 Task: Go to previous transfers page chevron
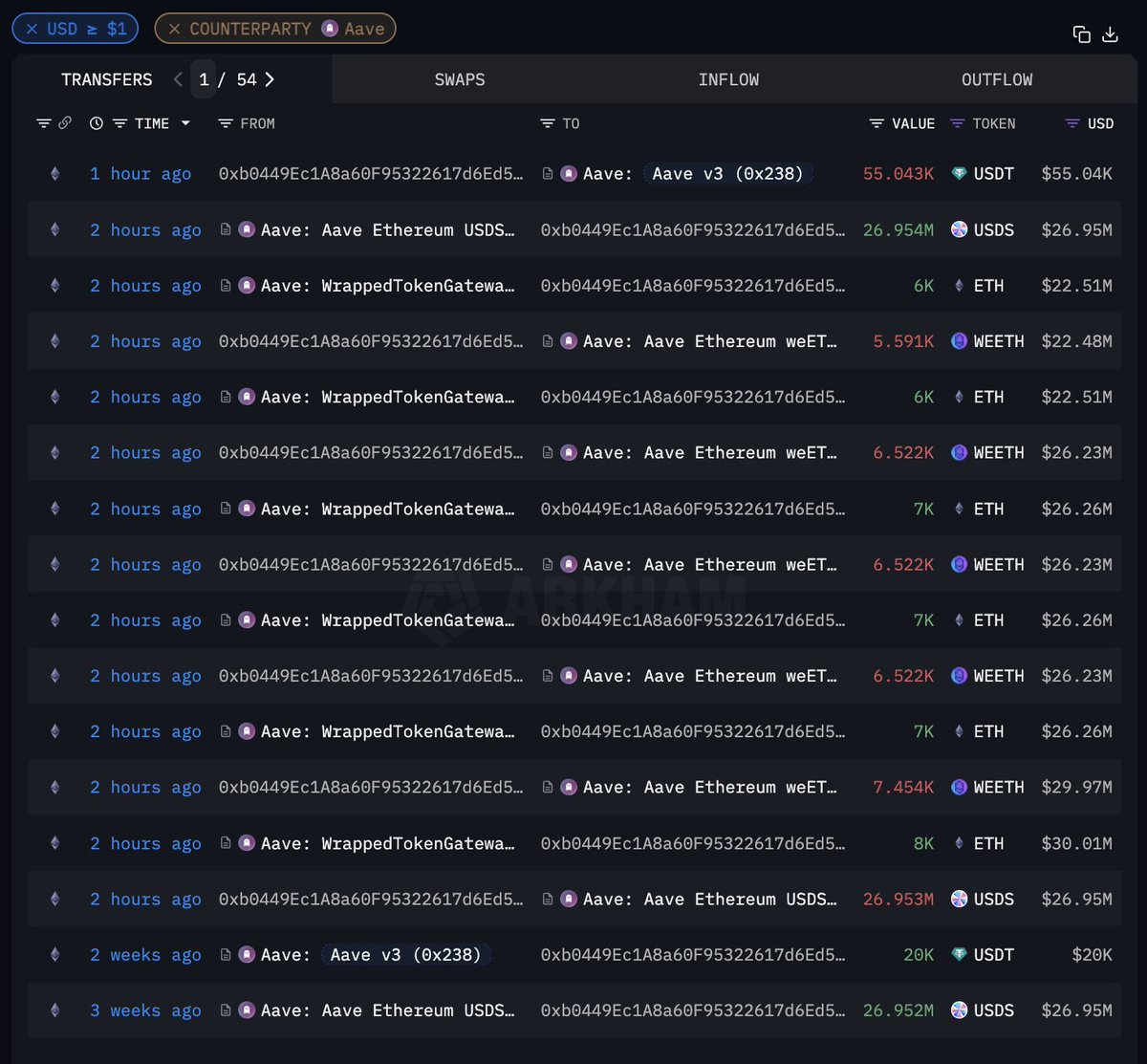tap(178, 79)
